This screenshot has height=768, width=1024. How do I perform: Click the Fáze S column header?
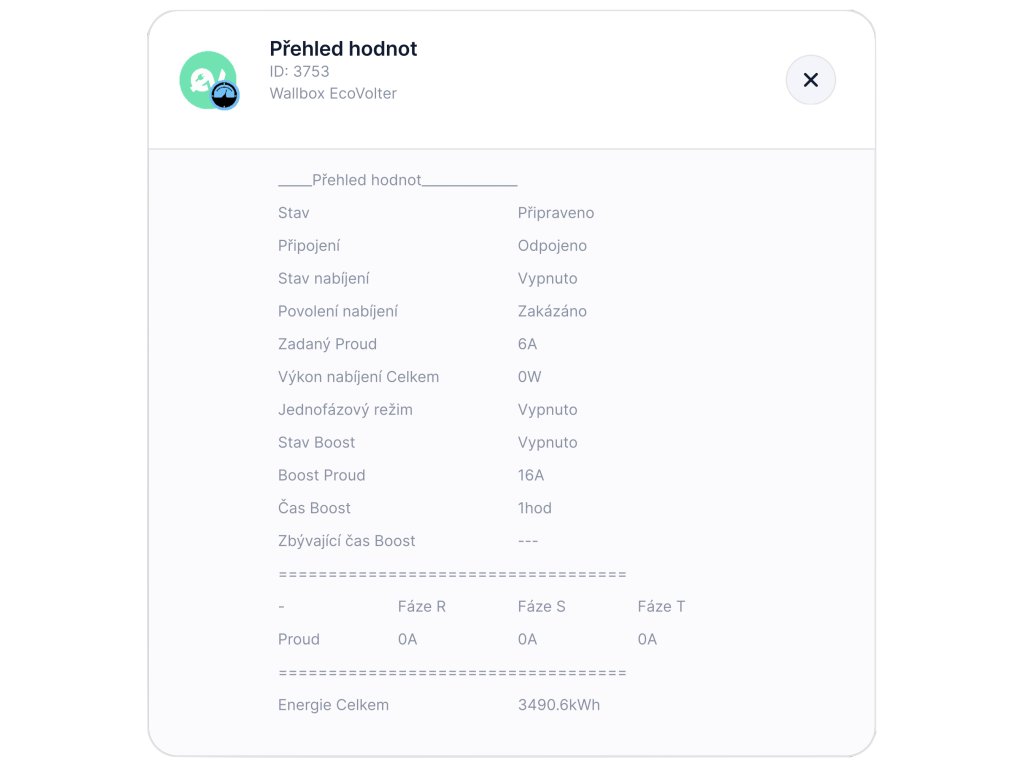point(541,607)
